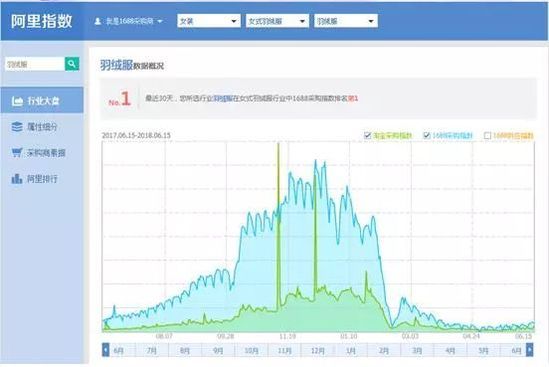Click the 羽绒服数据概况 page heading

(x=132, y=65)
